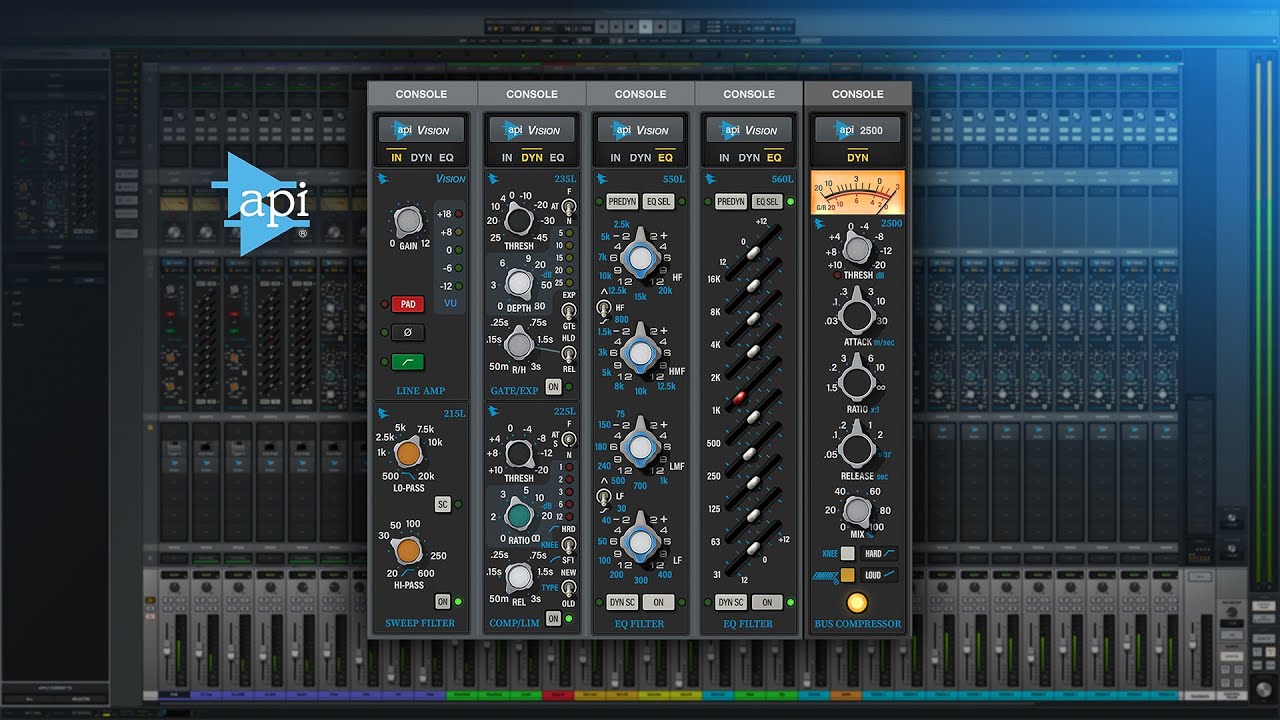Click the Line Amp GAIN knob

(x=407, y=221)
